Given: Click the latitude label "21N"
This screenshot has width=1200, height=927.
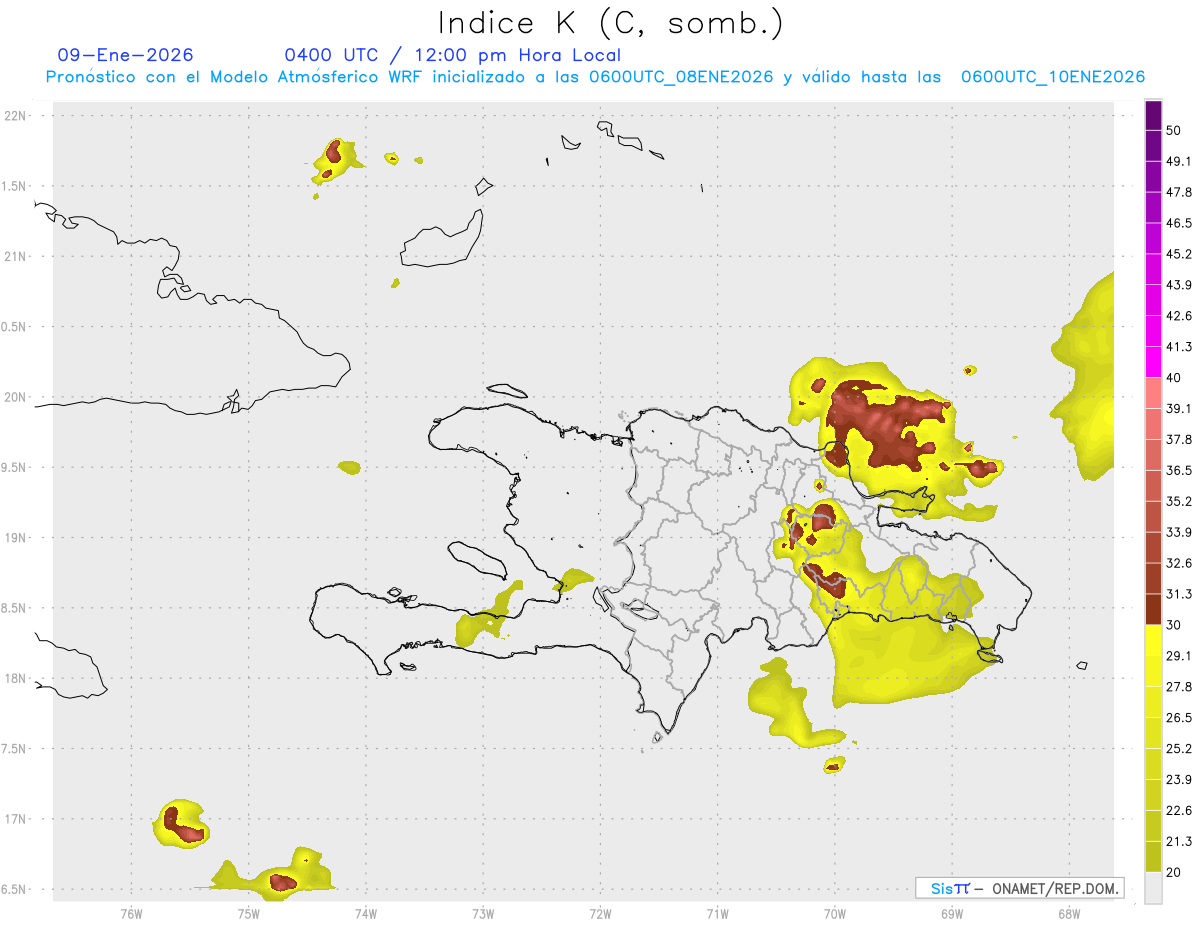Looking at the screenshot, I should pyautogui.click(x=16, y=256).
